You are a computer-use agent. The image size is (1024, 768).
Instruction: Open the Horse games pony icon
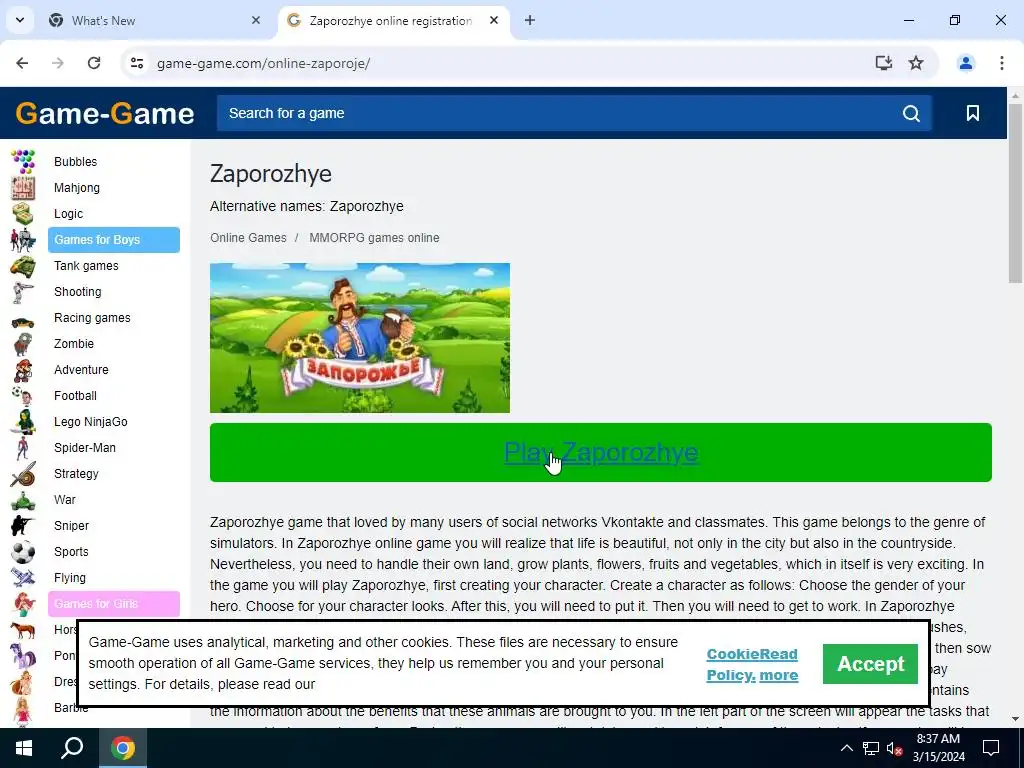point(23,630)
